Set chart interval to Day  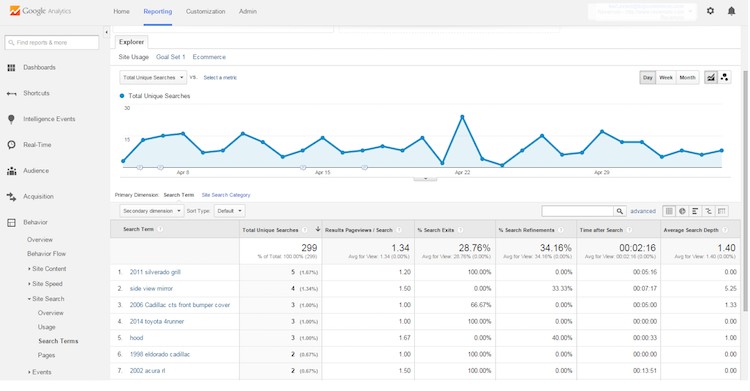tap(648, 78)
